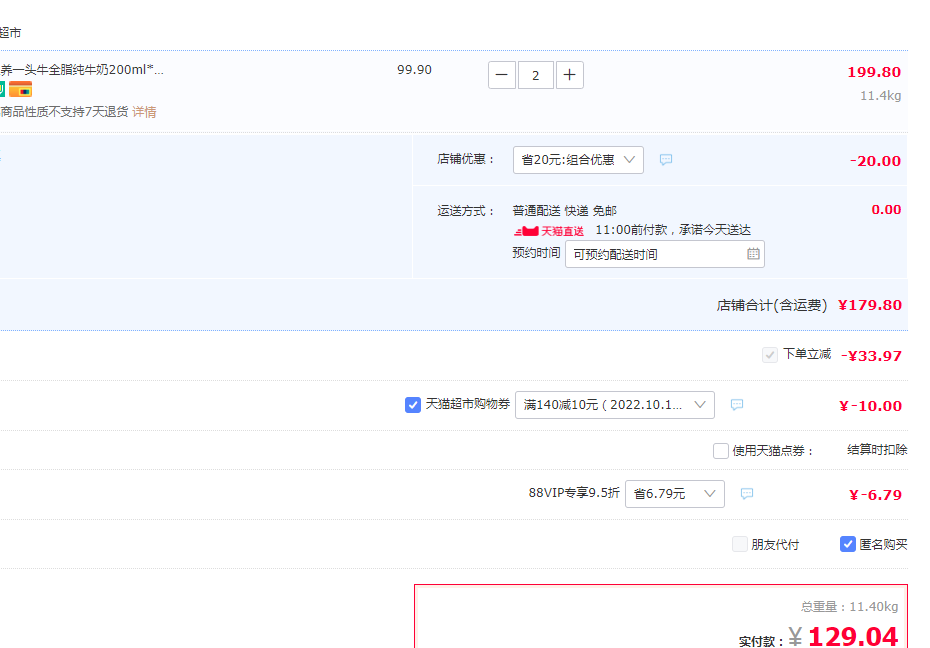Enable the 朋友代付 checkbox
Screen dimensions: 930x648
tap(740, 544)
